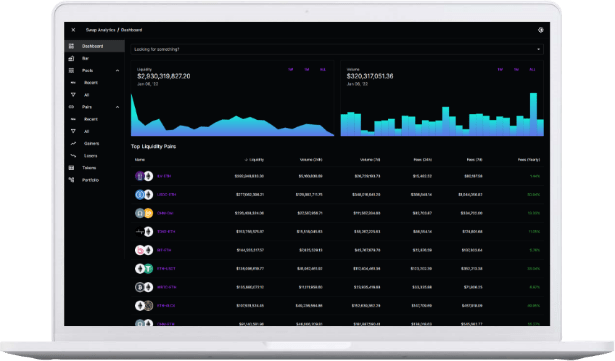This screenshot has width=615, height=361.
Task: Sort table by Volume (7d) column
Action: point(370,160)
